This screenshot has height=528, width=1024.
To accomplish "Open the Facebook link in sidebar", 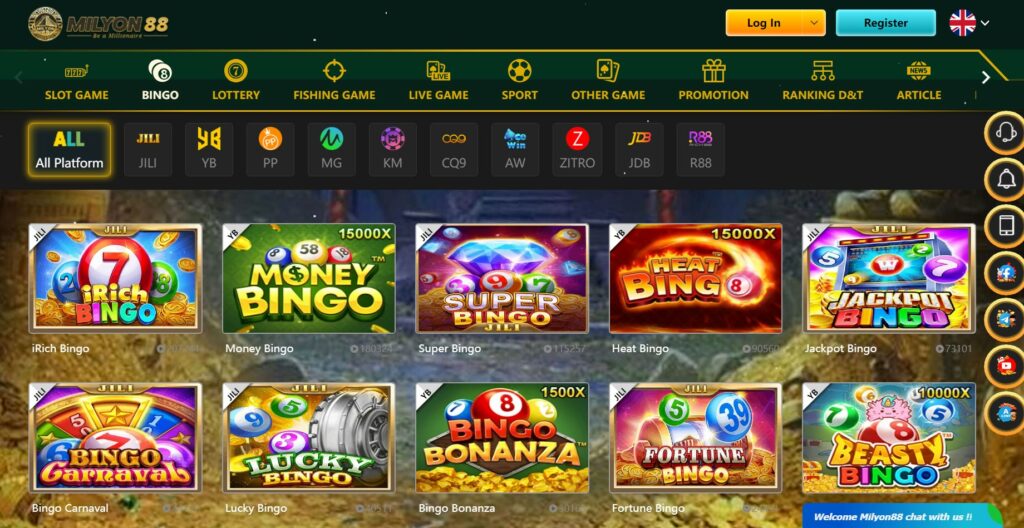I will coord(1004,272).
